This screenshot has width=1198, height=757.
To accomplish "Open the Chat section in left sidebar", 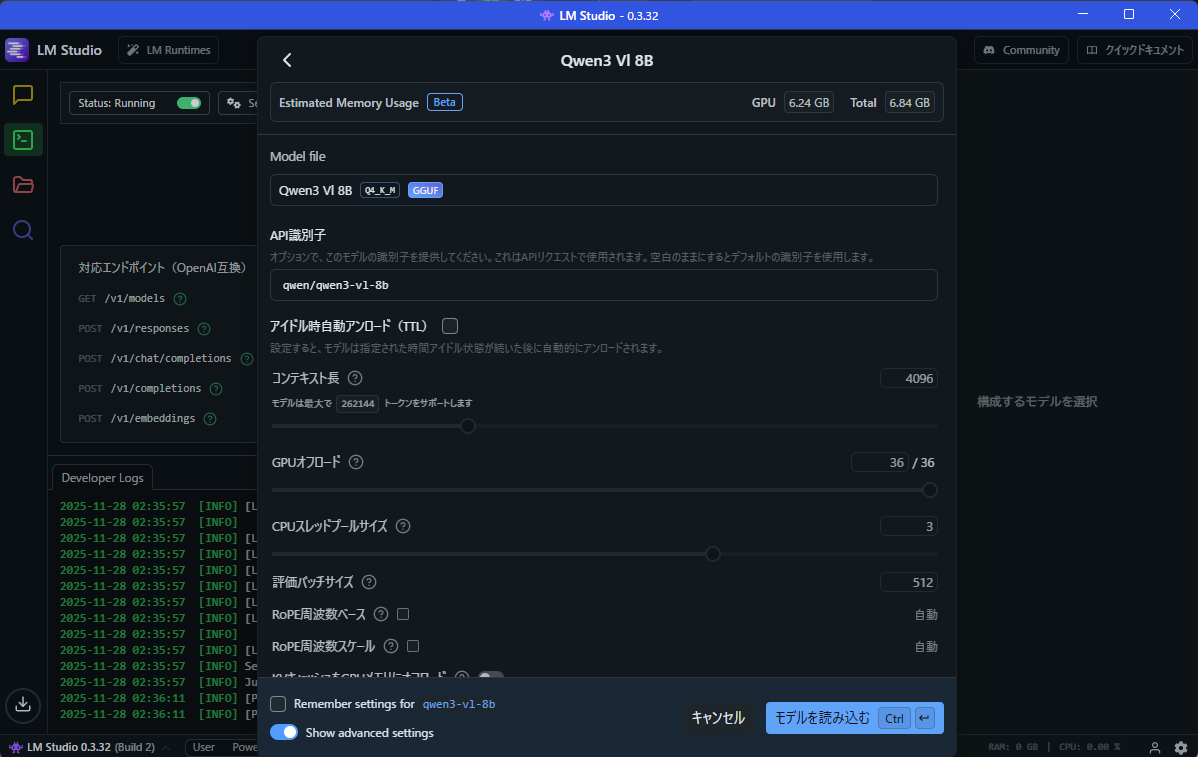I will [x=23, y=95].
